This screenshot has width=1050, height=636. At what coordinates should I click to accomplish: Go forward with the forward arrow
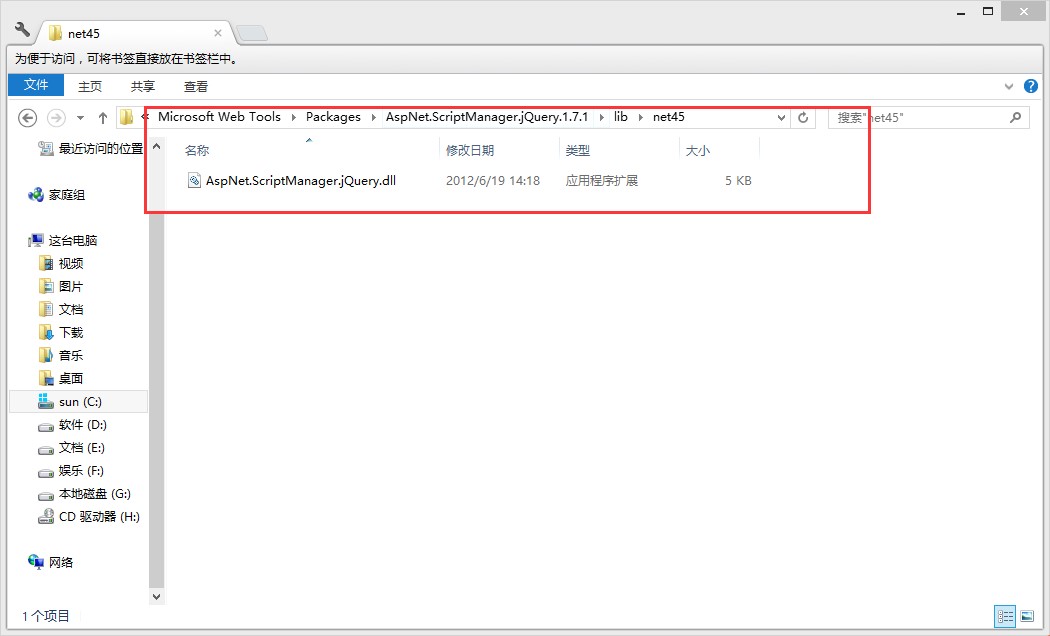[x=56, y=118]
